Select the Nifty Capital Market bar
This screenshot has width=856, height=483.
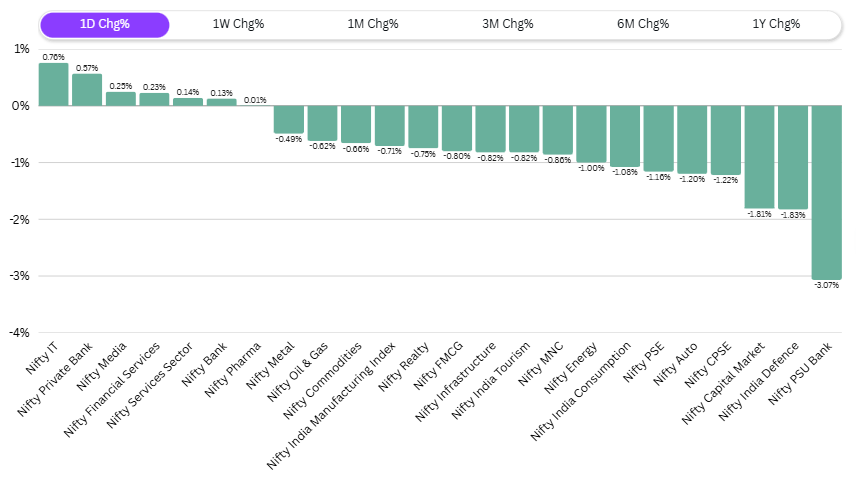pos(759,156)
